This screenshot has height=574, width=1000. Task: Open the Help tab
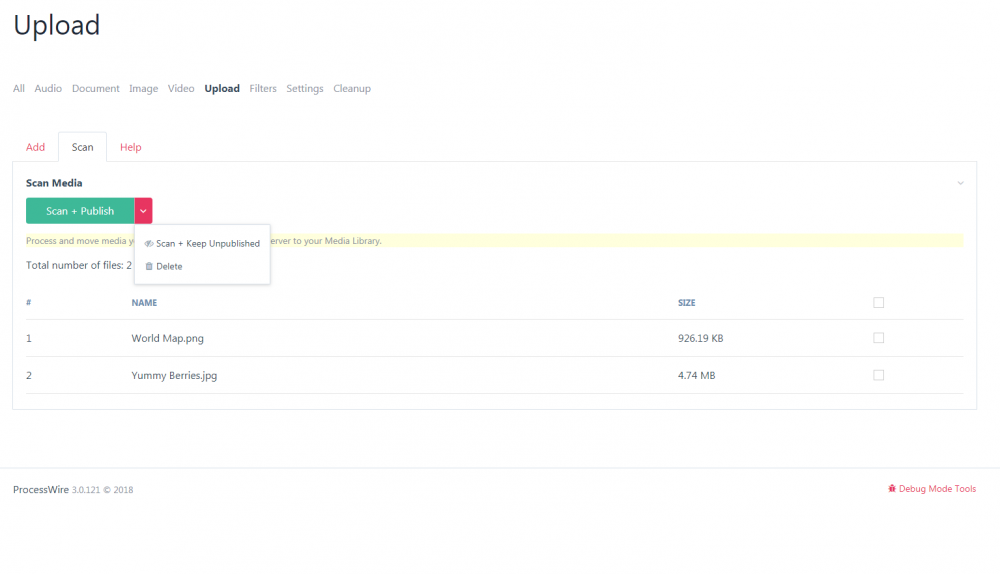(131, 147)
